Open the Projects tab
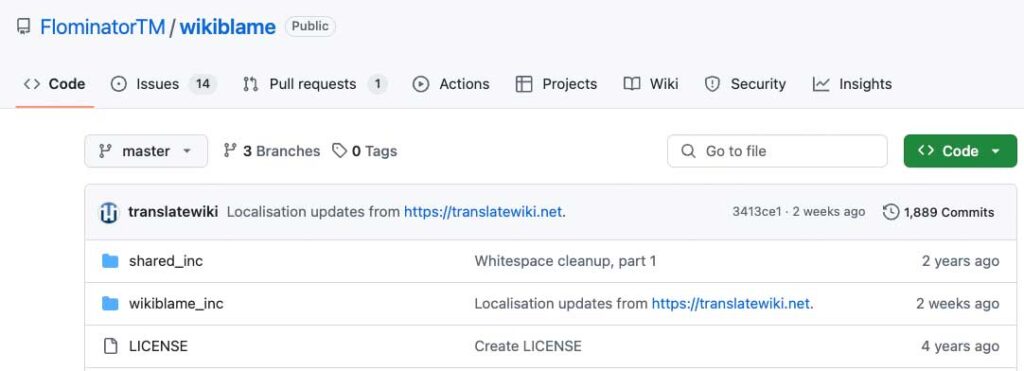Viewport: 1024px width, 371px height. click(556, 84)
